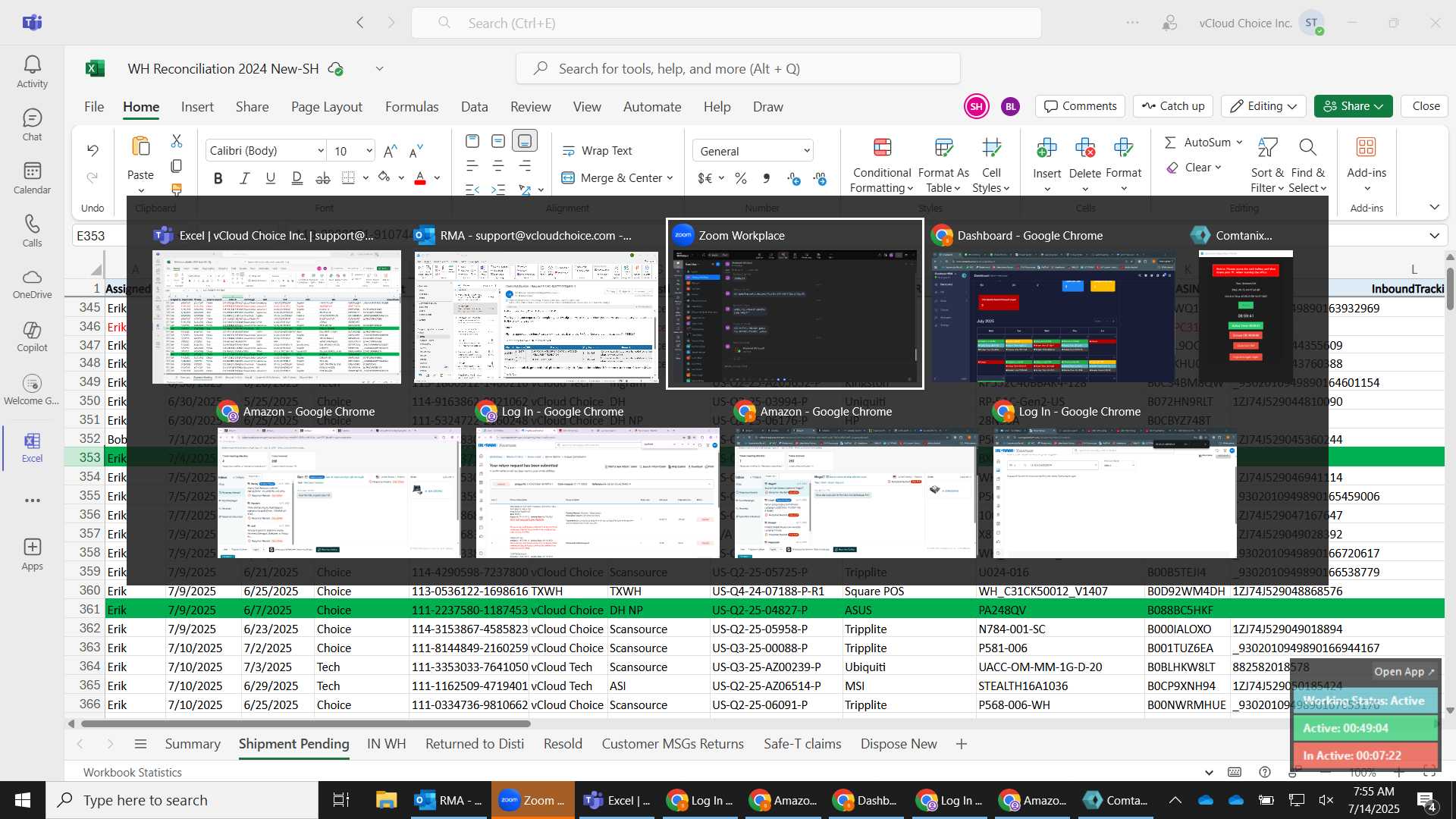Toggle Wrap Text
The width and height of the screenshot is (1456, 819).
pyautogui.click(x=597, y=151)
